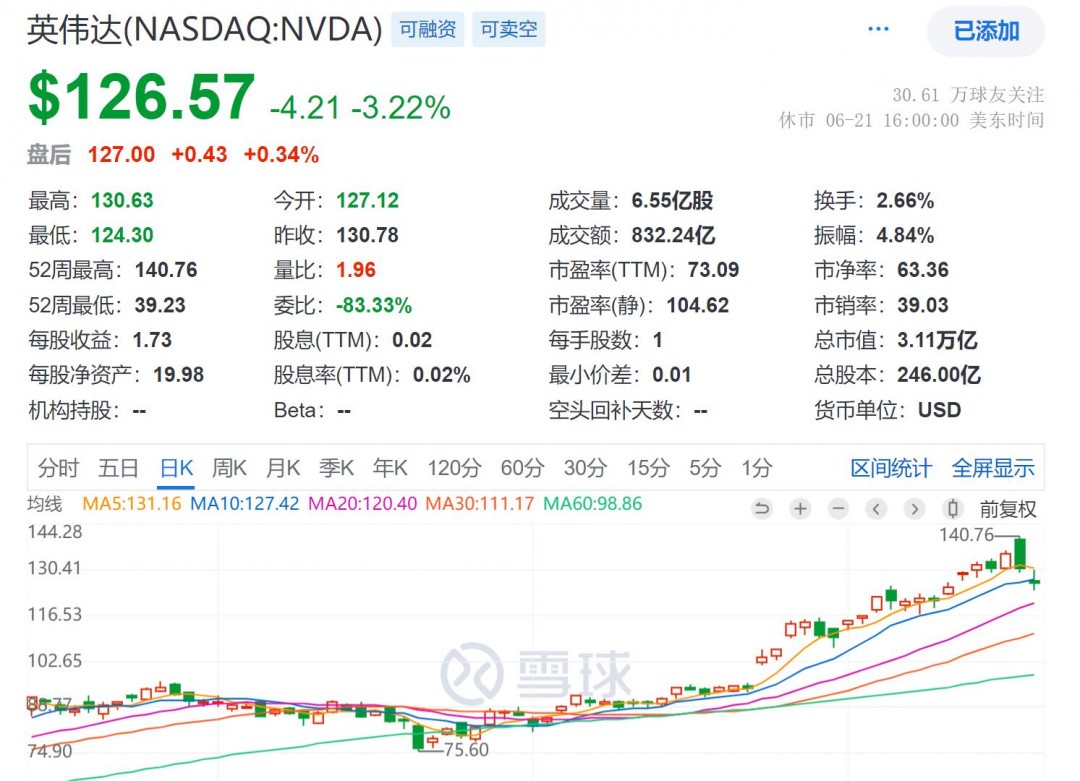Expand the 均线 moving average settings
1080x781 pixels.
[45, 504]
